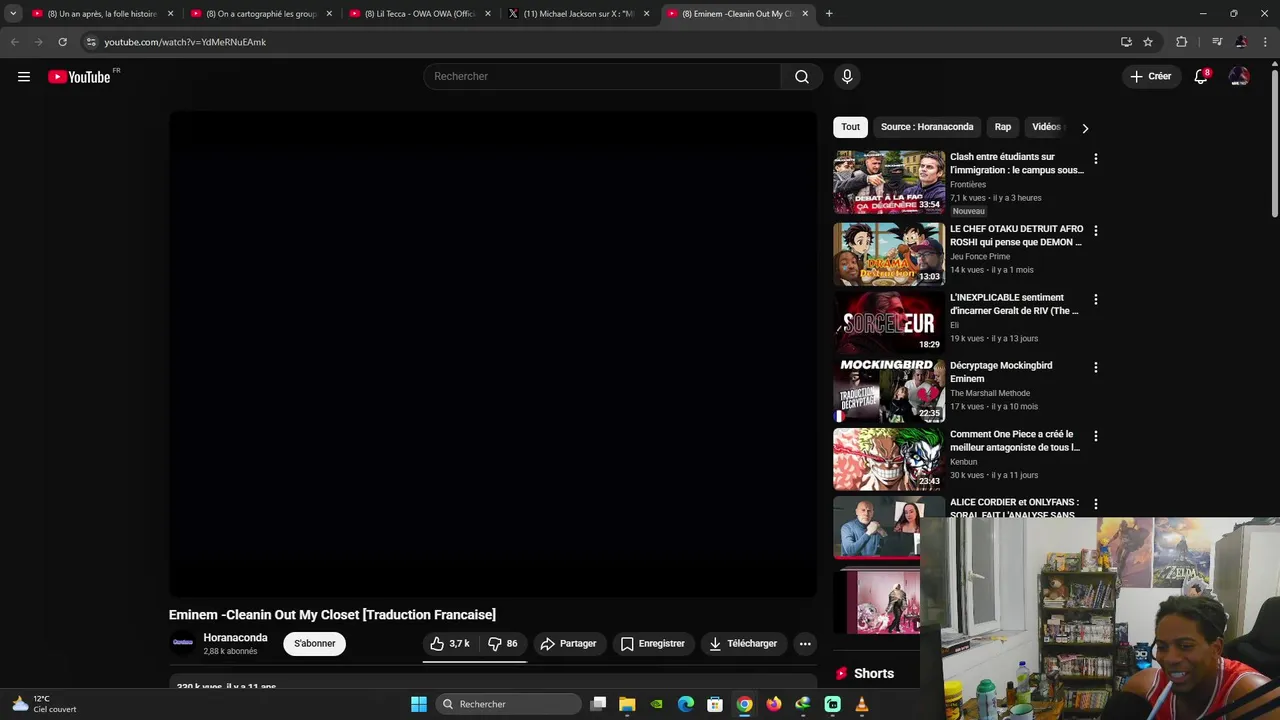The height and width of the screenshot is (720, 1280).
Task: Open the YouTube hamburger guide menu
Action: 24,77
